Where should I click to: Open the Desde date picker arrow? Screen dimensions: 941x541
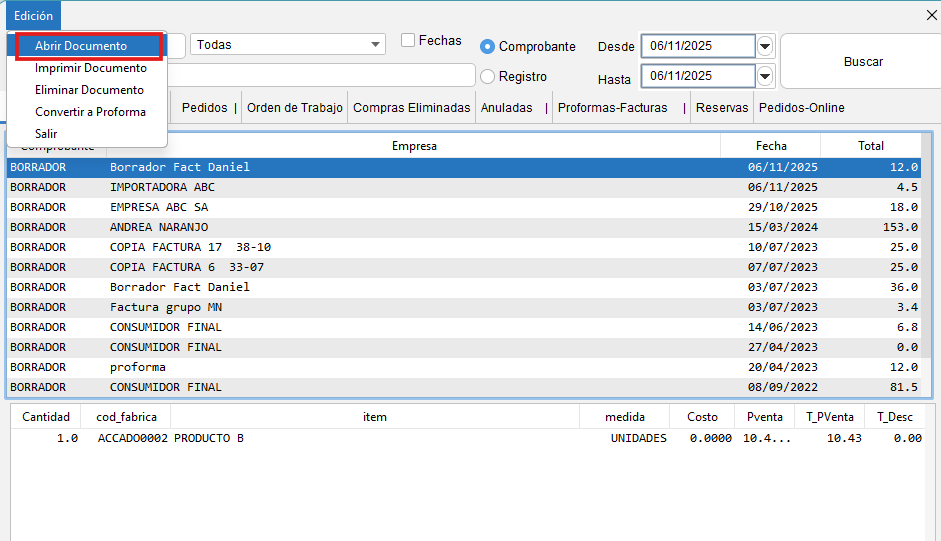click(766, 46)
